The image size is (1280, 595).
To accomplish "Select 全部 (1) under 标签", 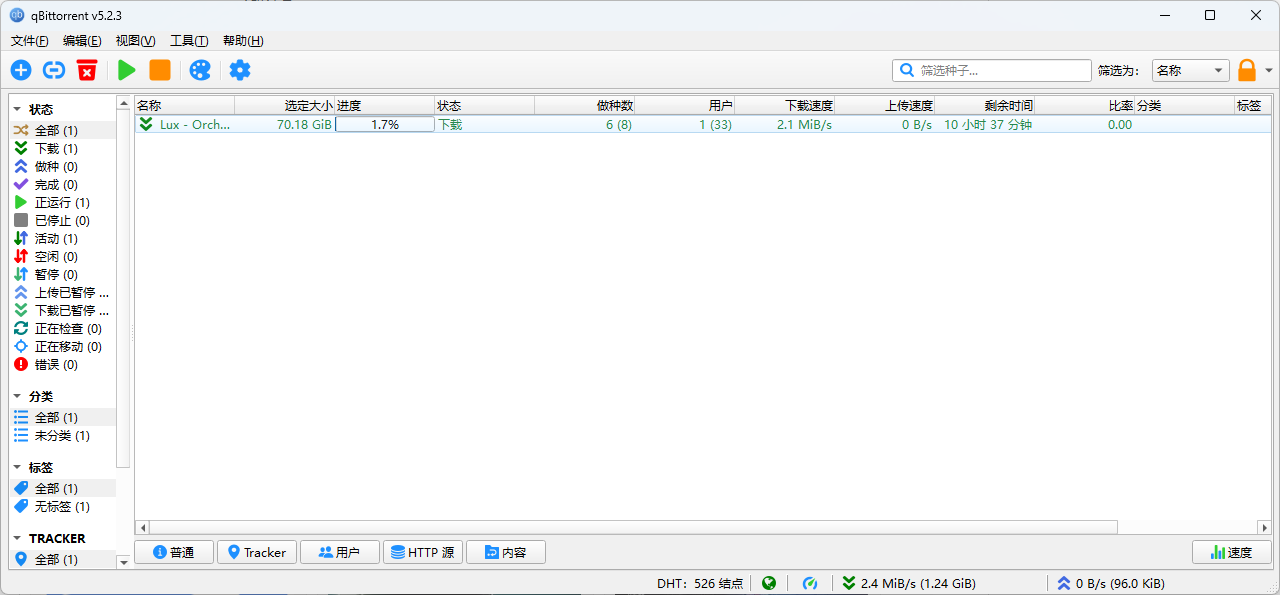I will pos(63,488).
